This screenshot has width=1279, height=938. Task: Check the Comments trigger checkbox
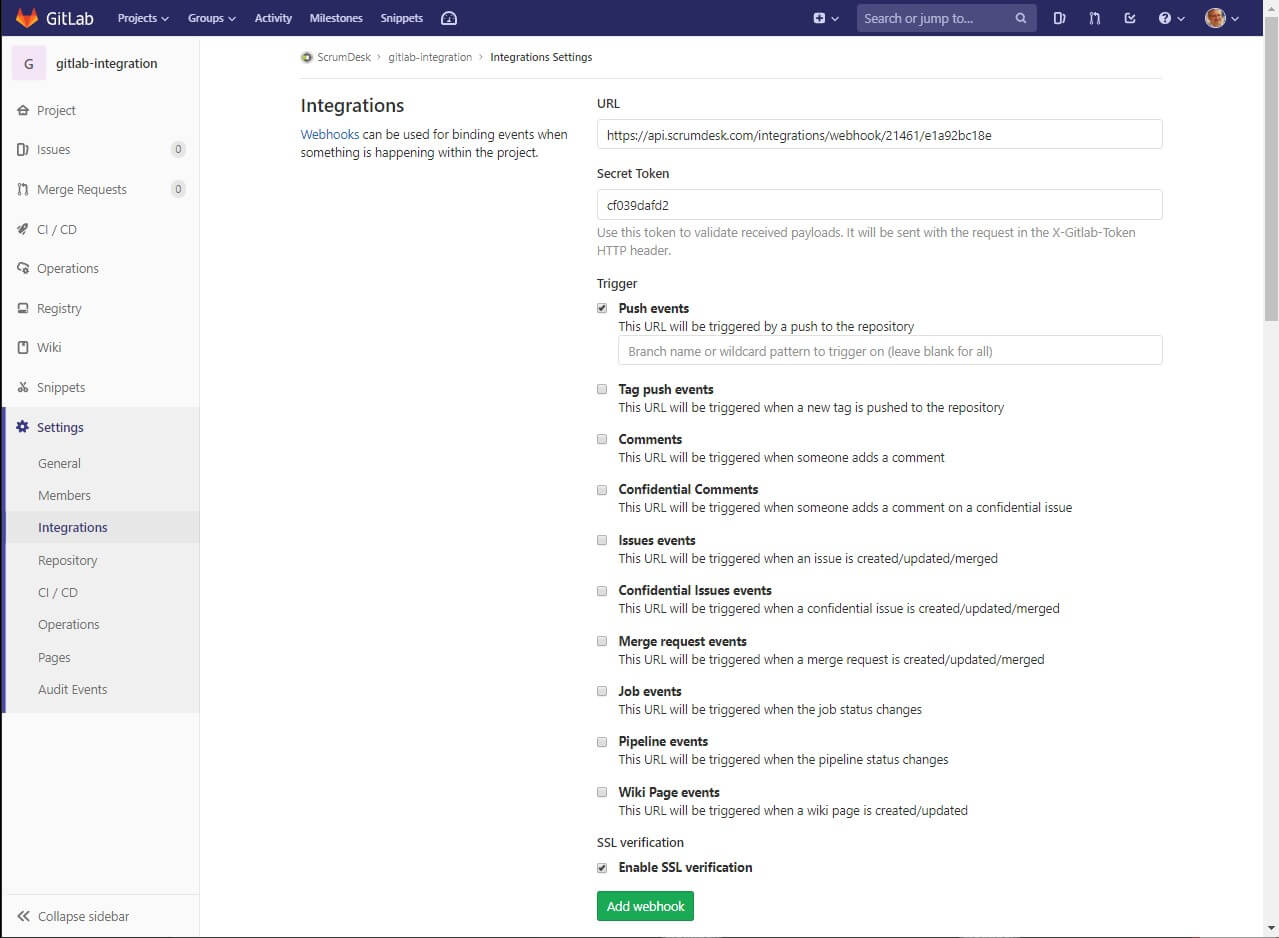602,439
